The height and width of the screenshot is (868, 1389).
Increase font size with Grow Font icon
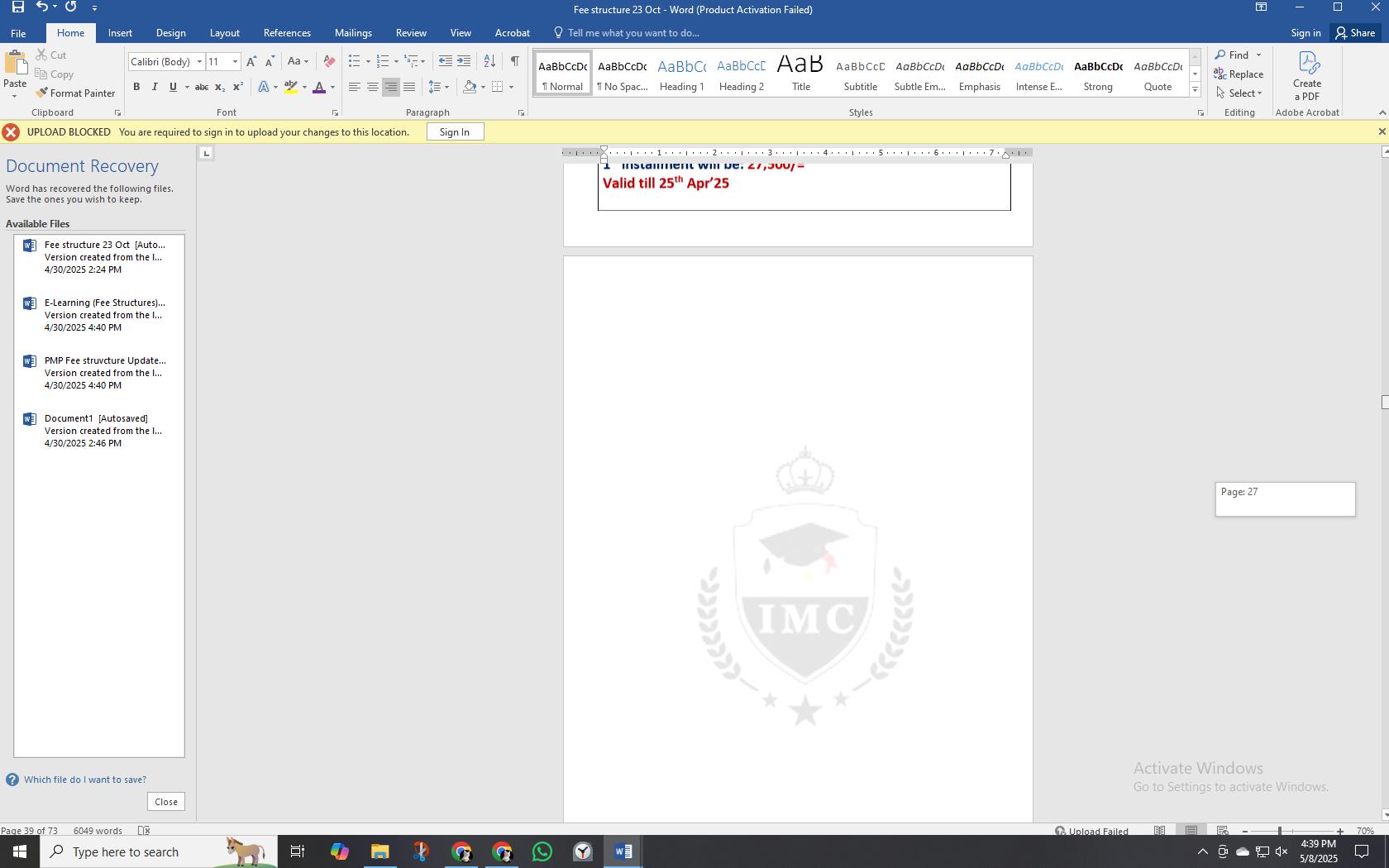pyautogui.click(x=251, y=61)
